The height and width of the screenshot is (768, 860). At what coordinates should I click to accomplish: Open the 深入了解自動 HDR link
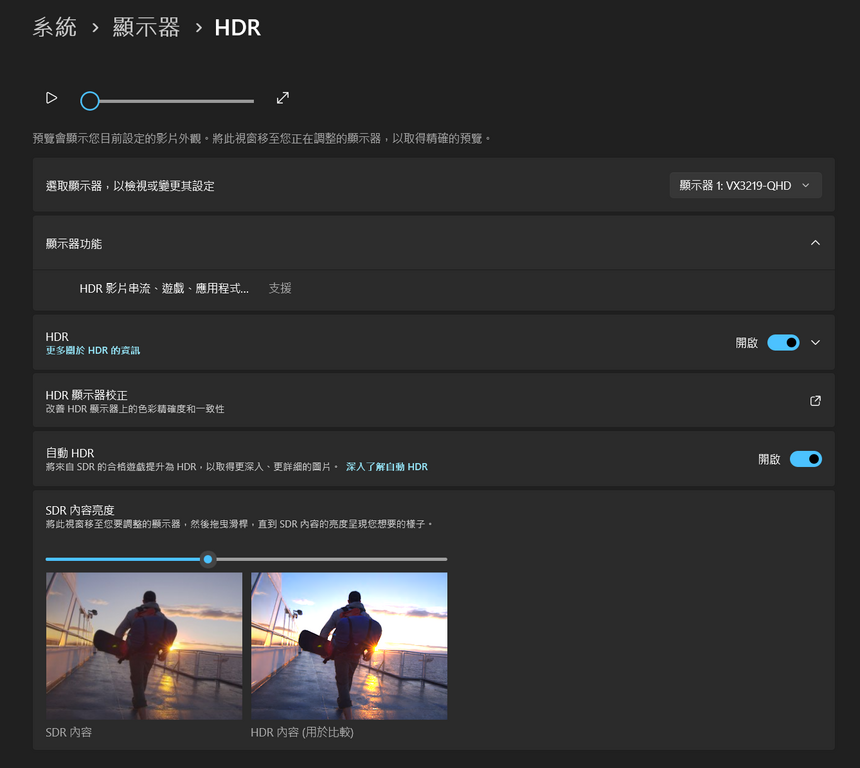[x=387, y=467]
